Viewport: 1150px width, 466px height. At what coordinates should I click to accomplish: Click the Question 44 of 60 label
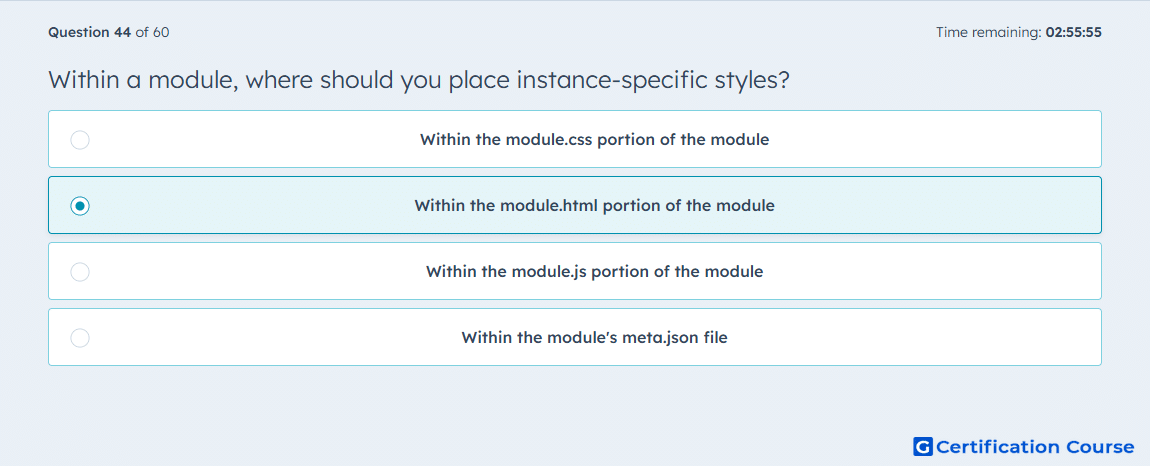coord(109,32)
